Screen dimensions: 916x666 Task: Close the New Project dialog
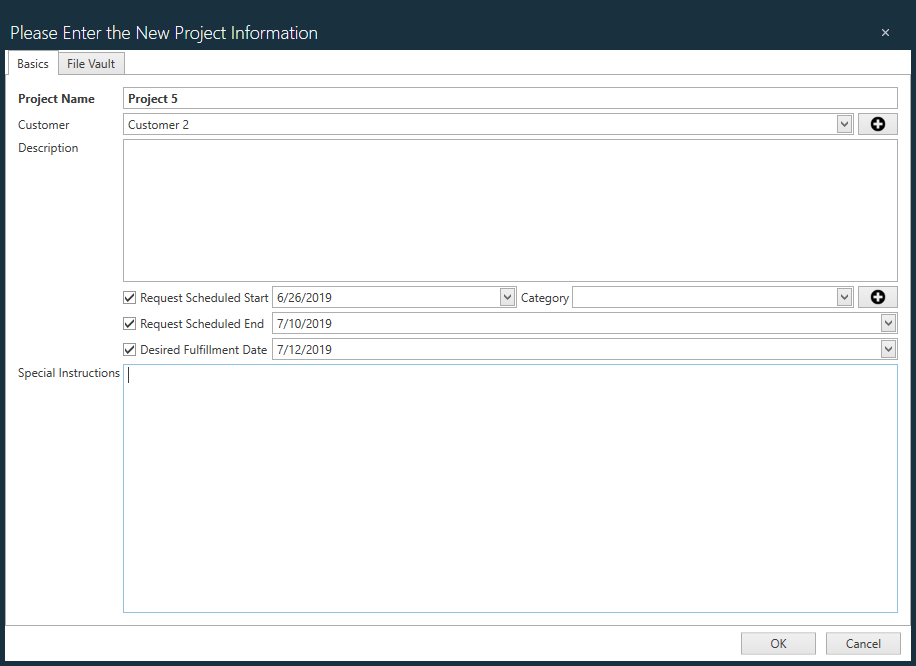pos(885,32)
